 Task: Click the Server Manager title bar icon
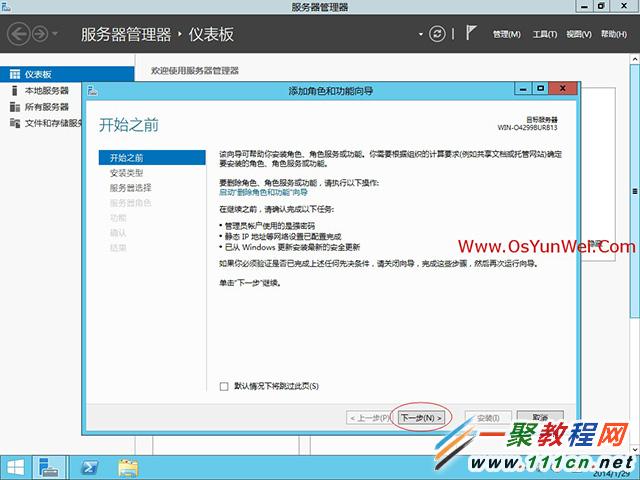coord(6,7)
